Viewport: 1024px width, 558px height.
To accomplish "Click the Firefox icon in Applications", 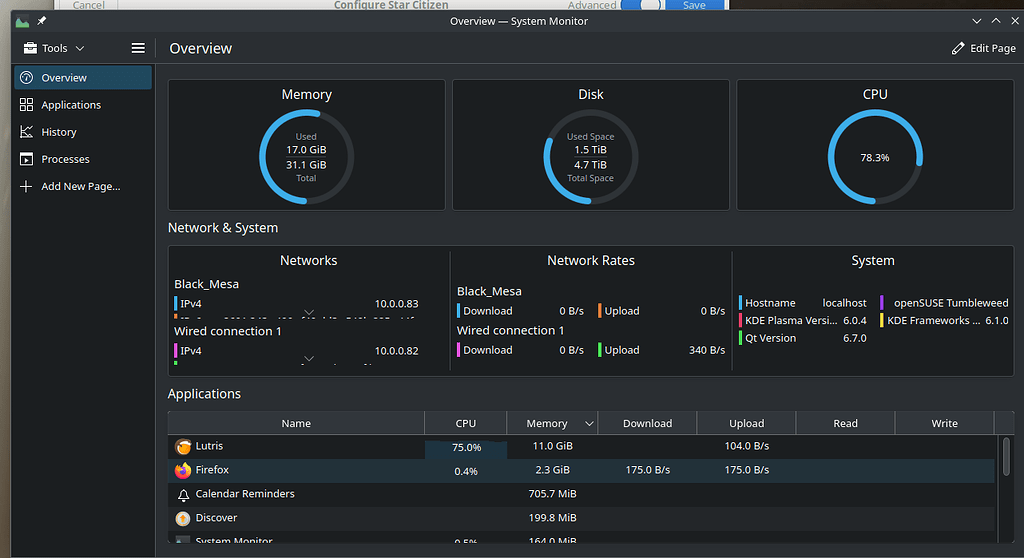I will tap(183, 470).
